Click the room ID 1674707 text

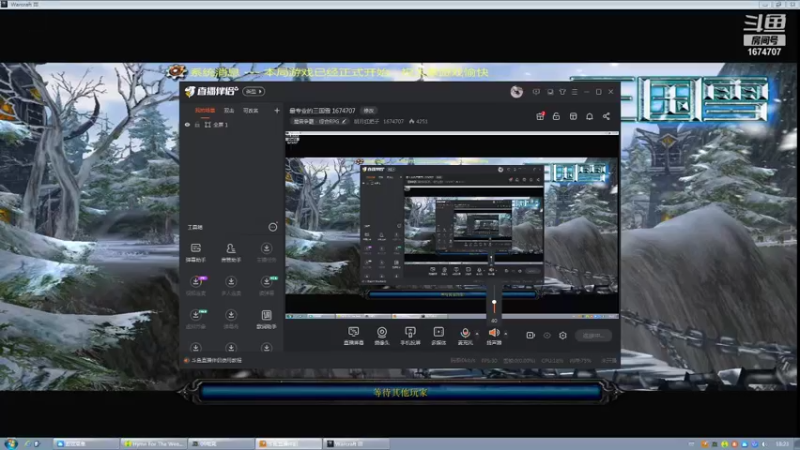coord(393,121)
